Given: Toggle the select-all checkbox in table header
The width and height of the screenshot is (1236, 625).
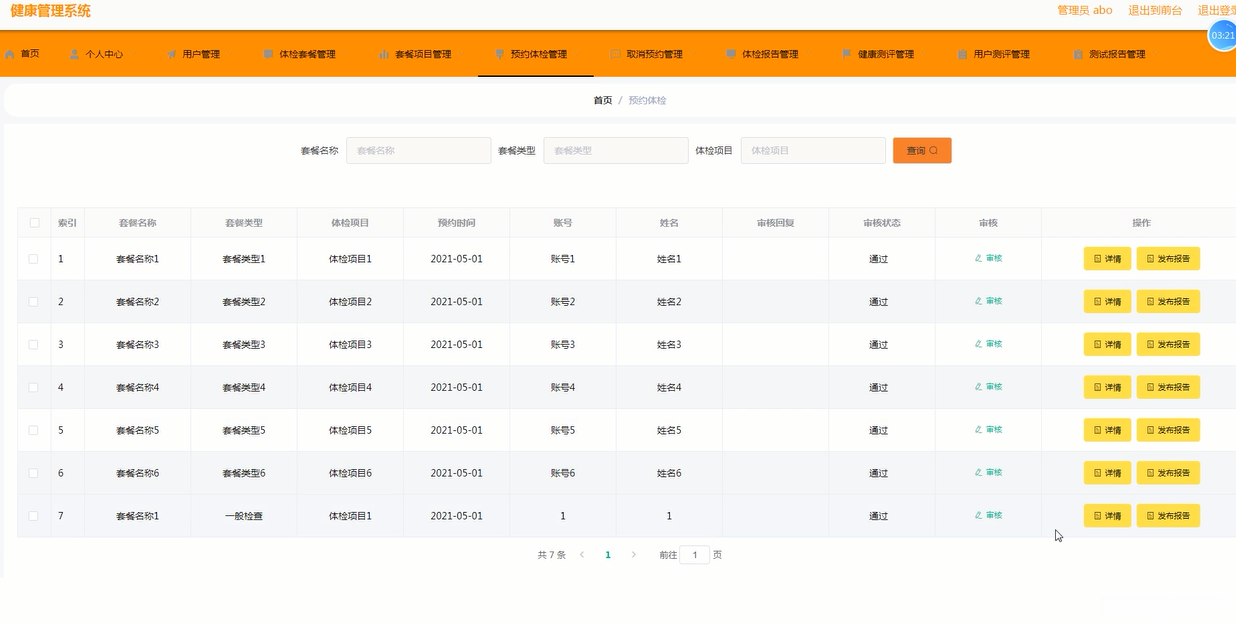Looking at the screenshot, I should click(x=34, y=223).
